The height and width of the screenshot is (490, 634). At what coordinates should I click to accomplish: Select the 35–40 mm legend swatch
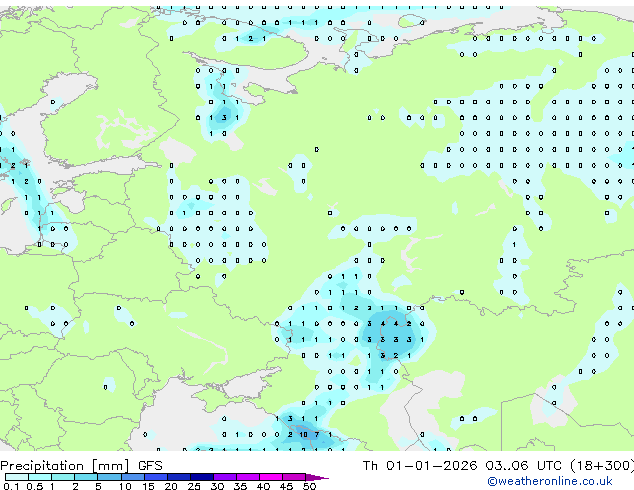(248, 477)
